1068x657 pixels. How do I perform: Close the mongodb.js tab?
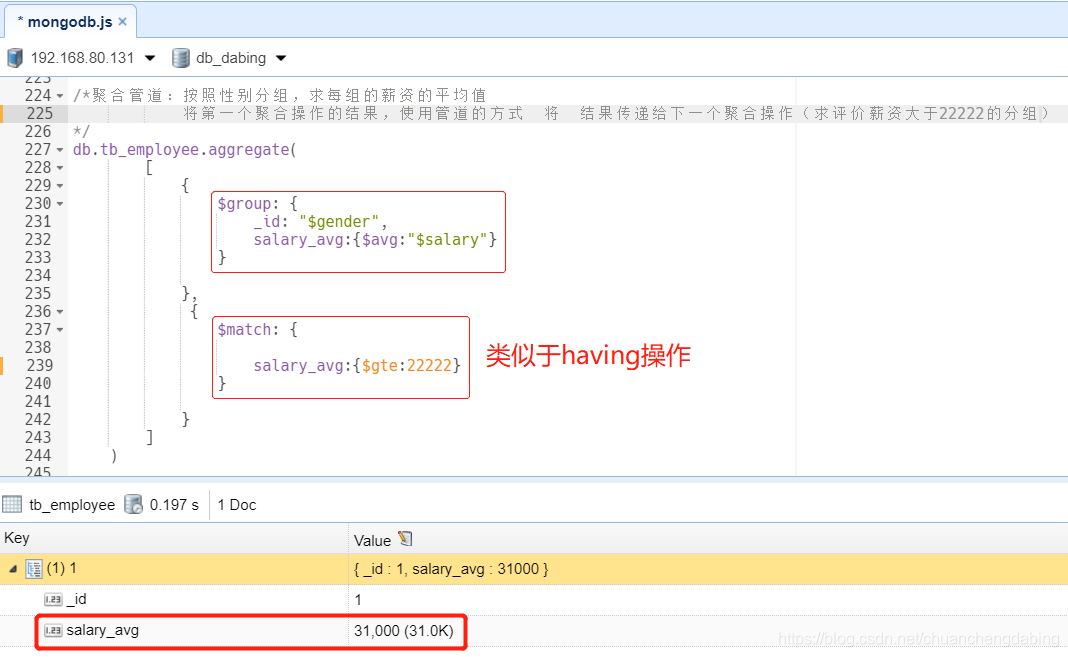123,22
